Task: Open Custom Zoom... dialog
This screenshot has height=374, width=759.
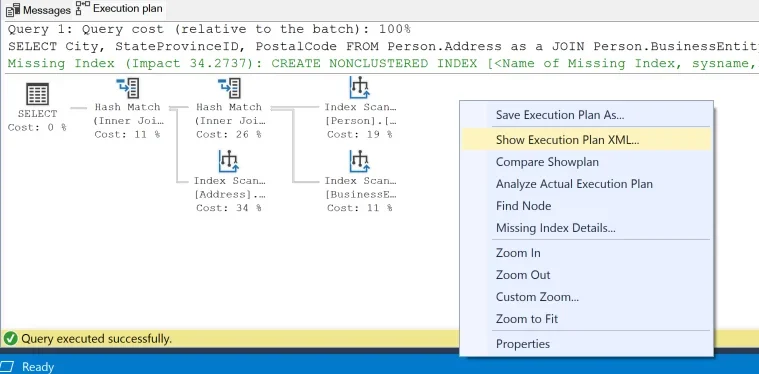Action: (586, 297)
